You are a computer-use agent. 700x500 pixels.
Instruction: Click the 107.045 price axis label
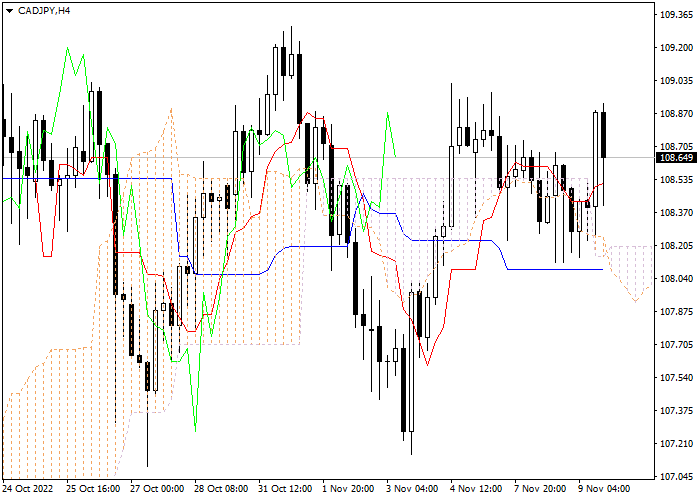(x=676, y=477)
